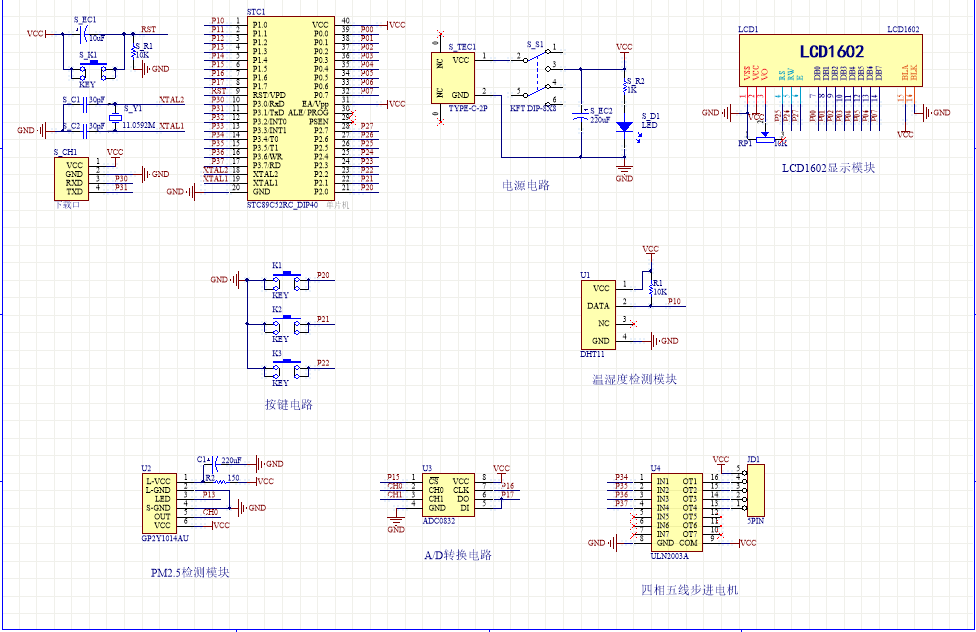The image size is (976, 632).
Task: Click the JD1 5PIN motor connector
Action: (754, 490)
